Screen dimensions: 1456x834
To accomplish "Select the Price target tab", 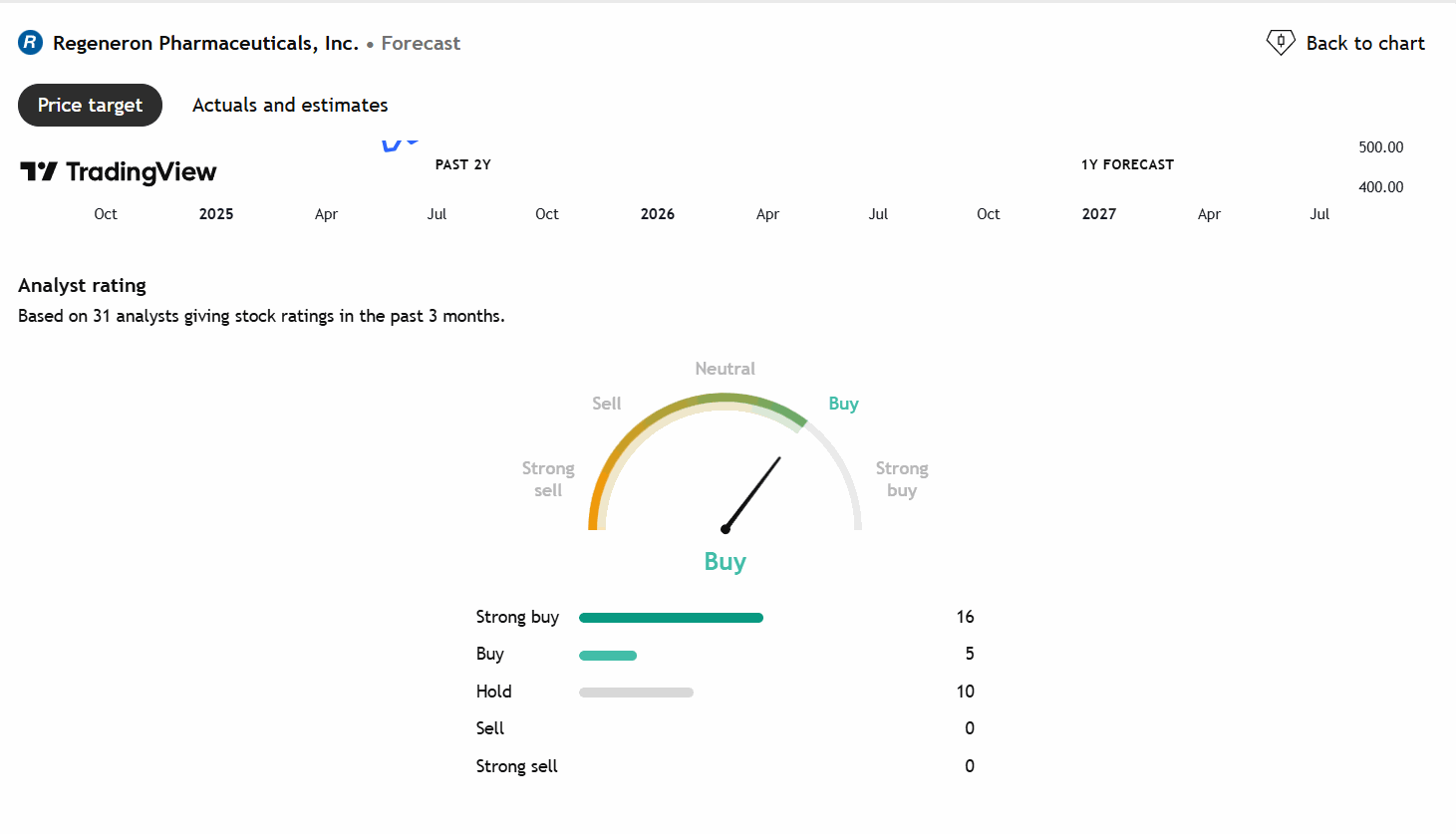I will [x=90, y=105].
